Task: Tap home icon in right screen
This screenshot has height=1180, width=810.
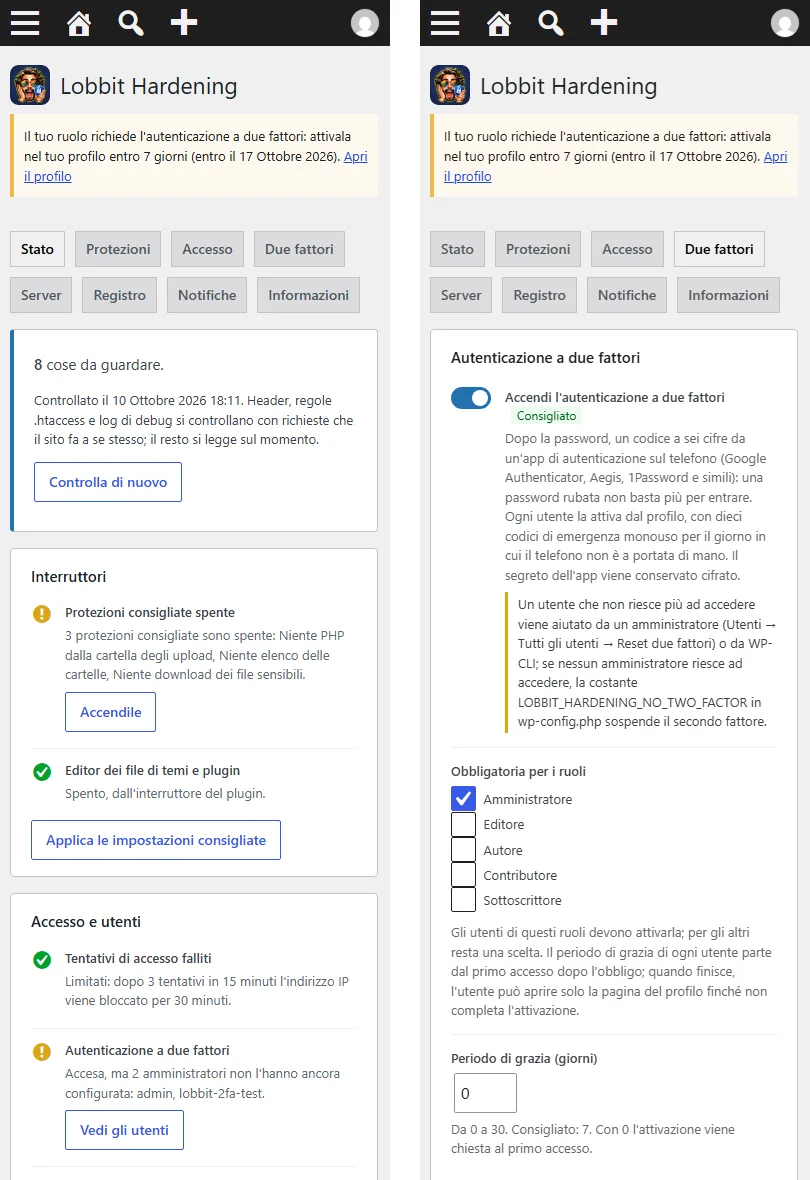Action: tap(499, 23)
